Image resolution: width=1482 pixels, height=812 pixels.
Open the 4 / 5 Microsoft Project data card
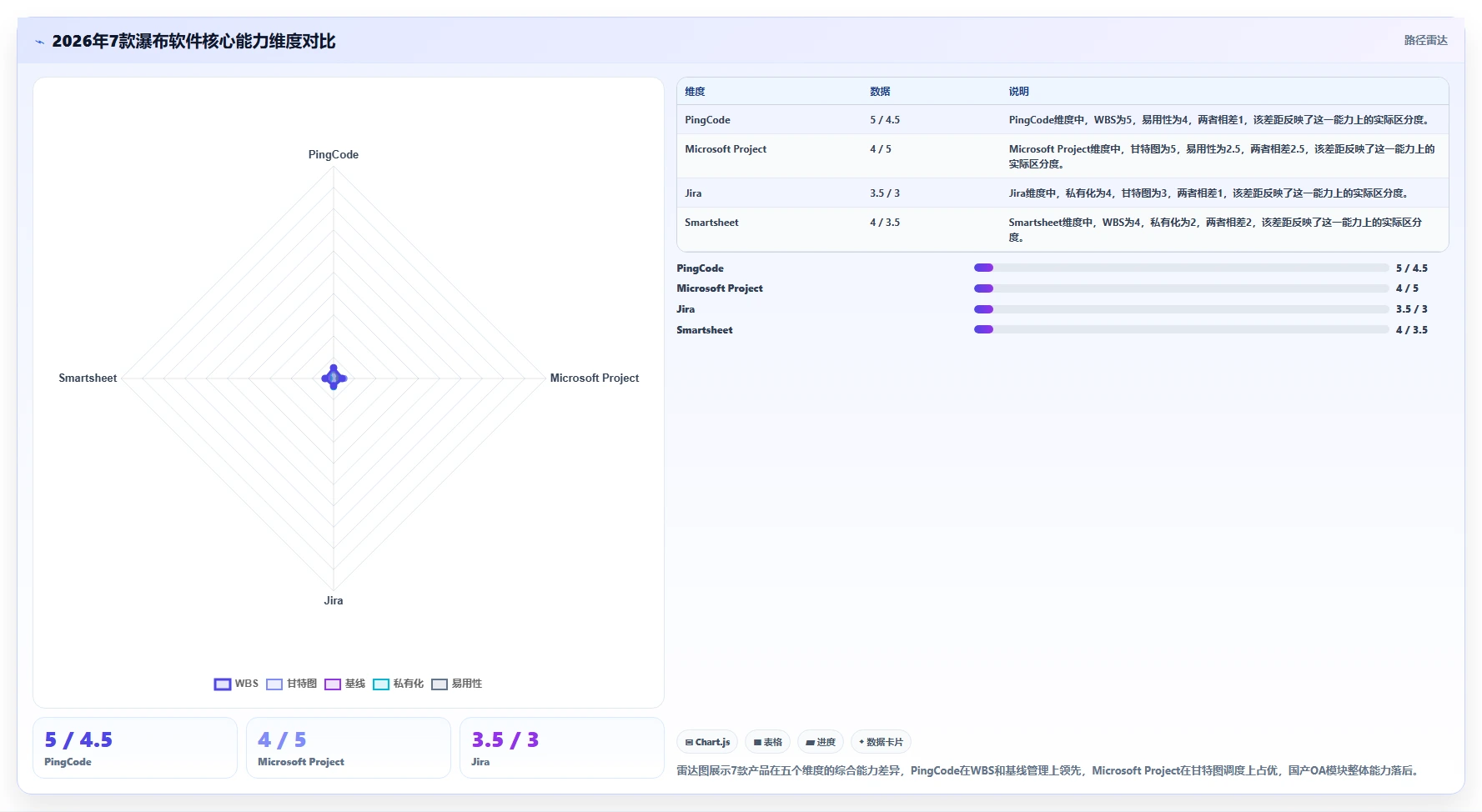coord(349,748)
